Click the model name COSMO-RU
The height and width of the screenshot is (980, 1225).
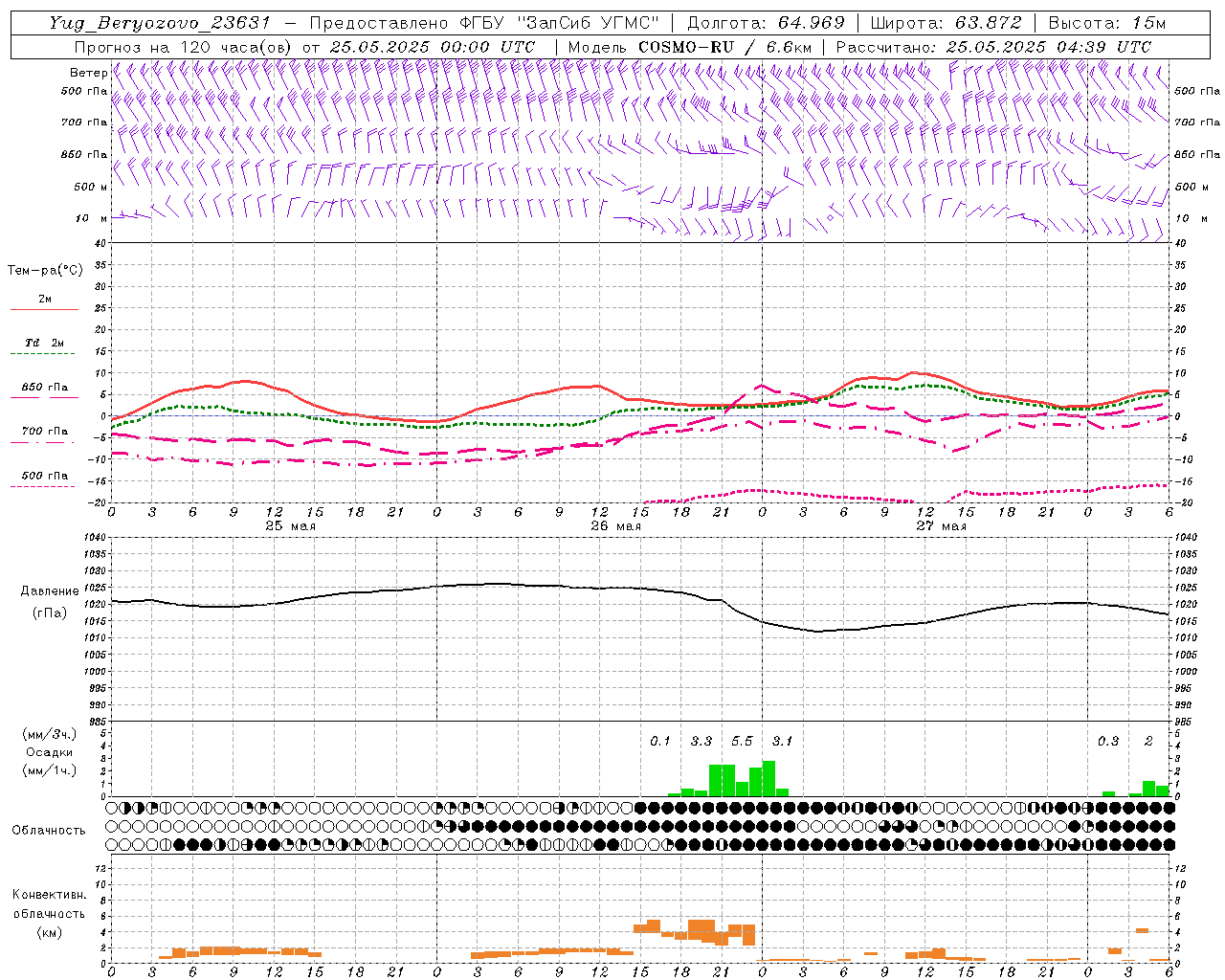(686, 46)
